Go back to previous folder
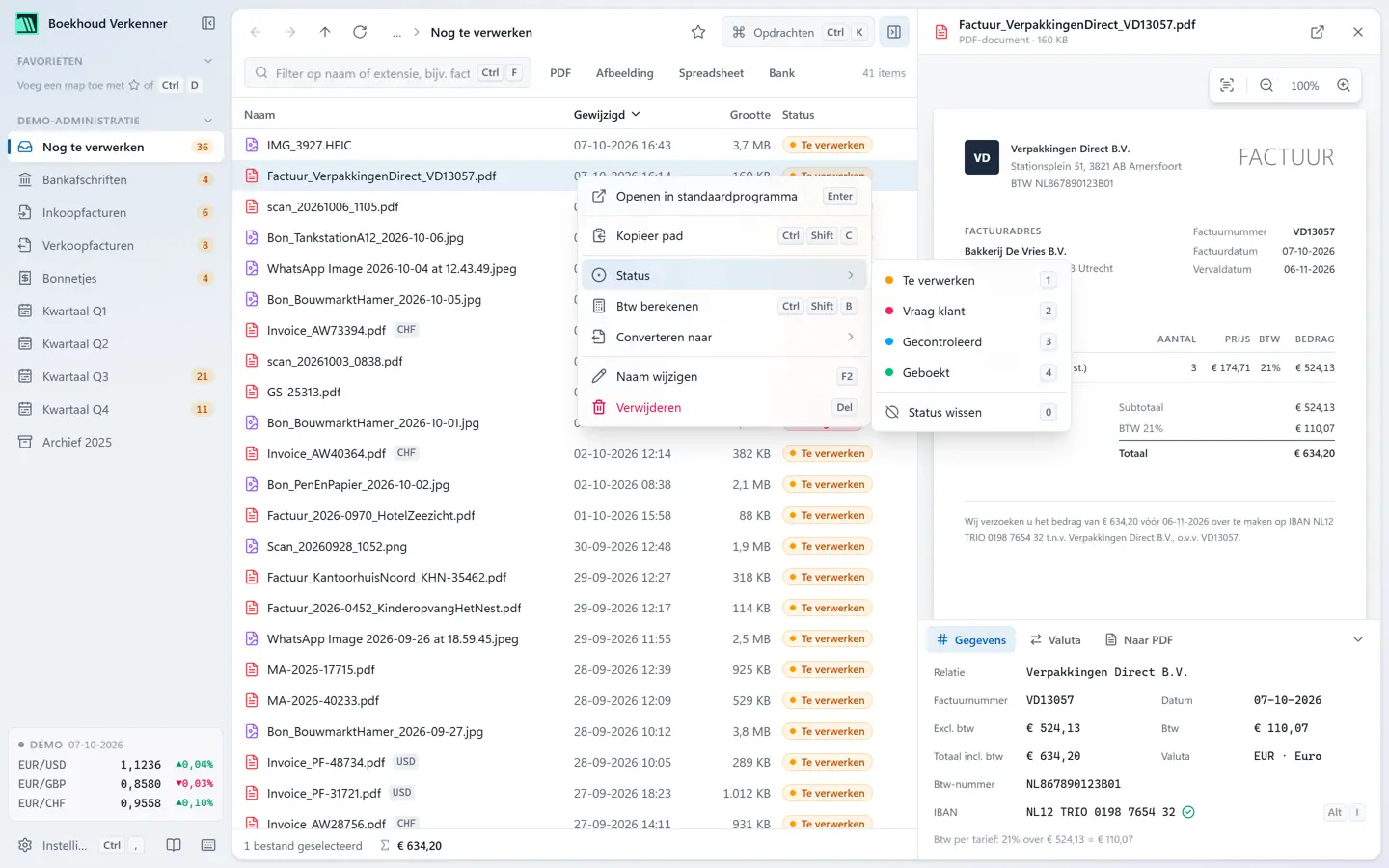The height and width of the screenshot is (868, 1389). (x=256, y=32)
